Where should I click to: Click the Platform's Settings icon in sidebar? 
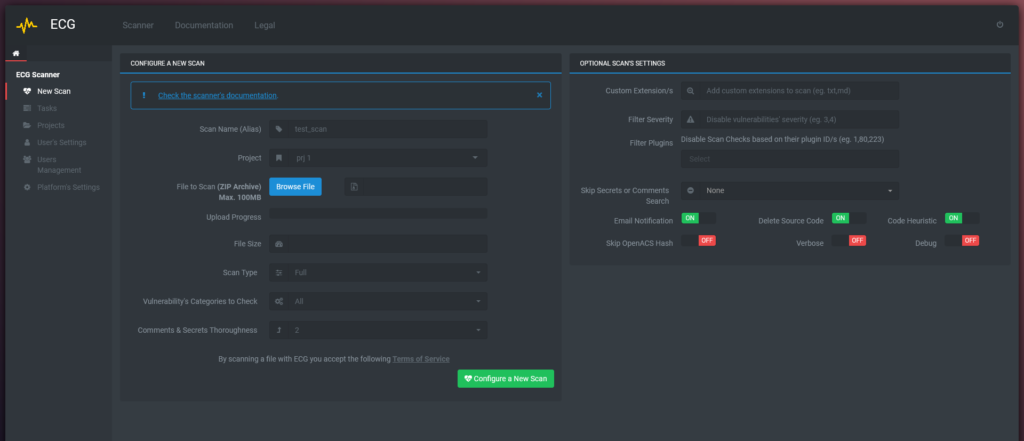[27, 187]
